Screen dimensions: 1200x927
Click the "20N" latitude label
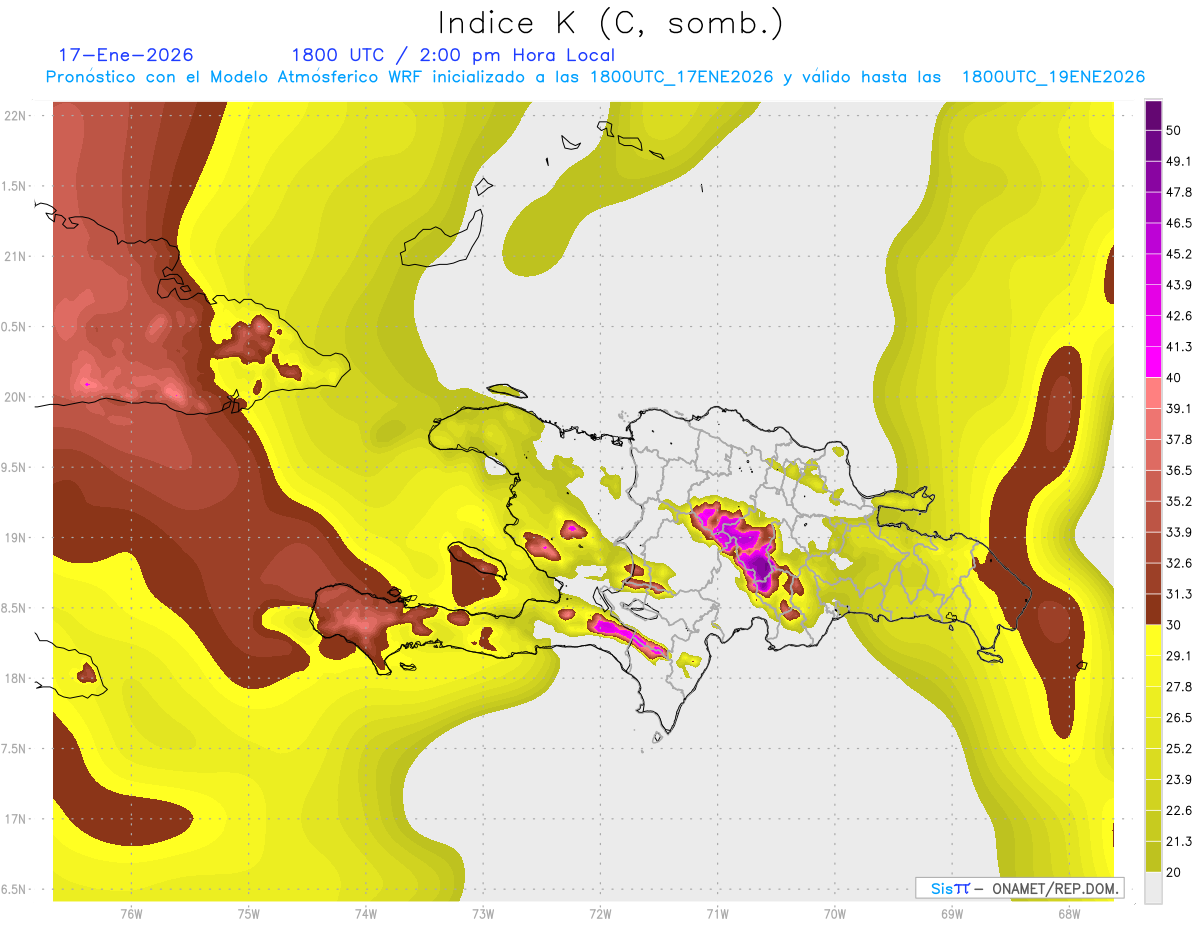click(x=15, y=397)
